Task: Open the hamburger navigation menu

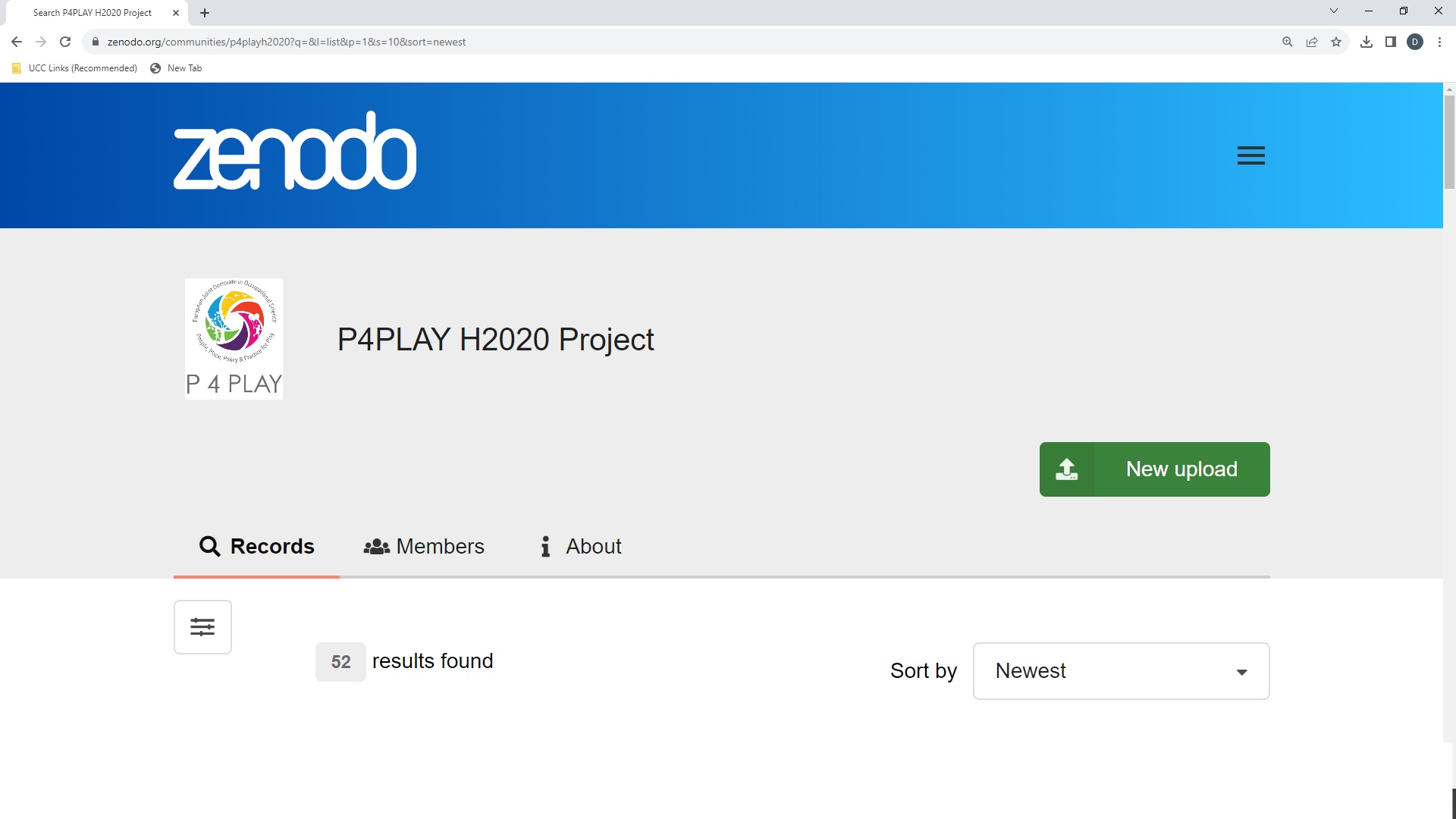Action: (x=1250, y=155)
